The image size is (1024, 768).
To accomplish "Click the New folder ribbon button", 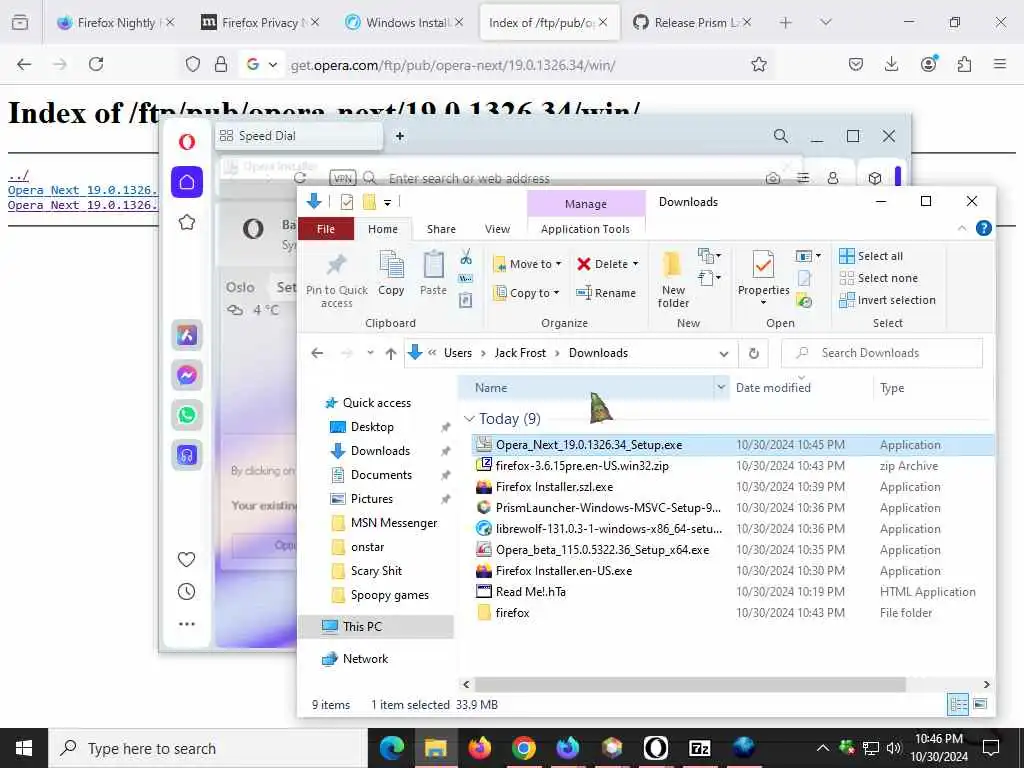I will pyautogui.click(x=673, y=280).
